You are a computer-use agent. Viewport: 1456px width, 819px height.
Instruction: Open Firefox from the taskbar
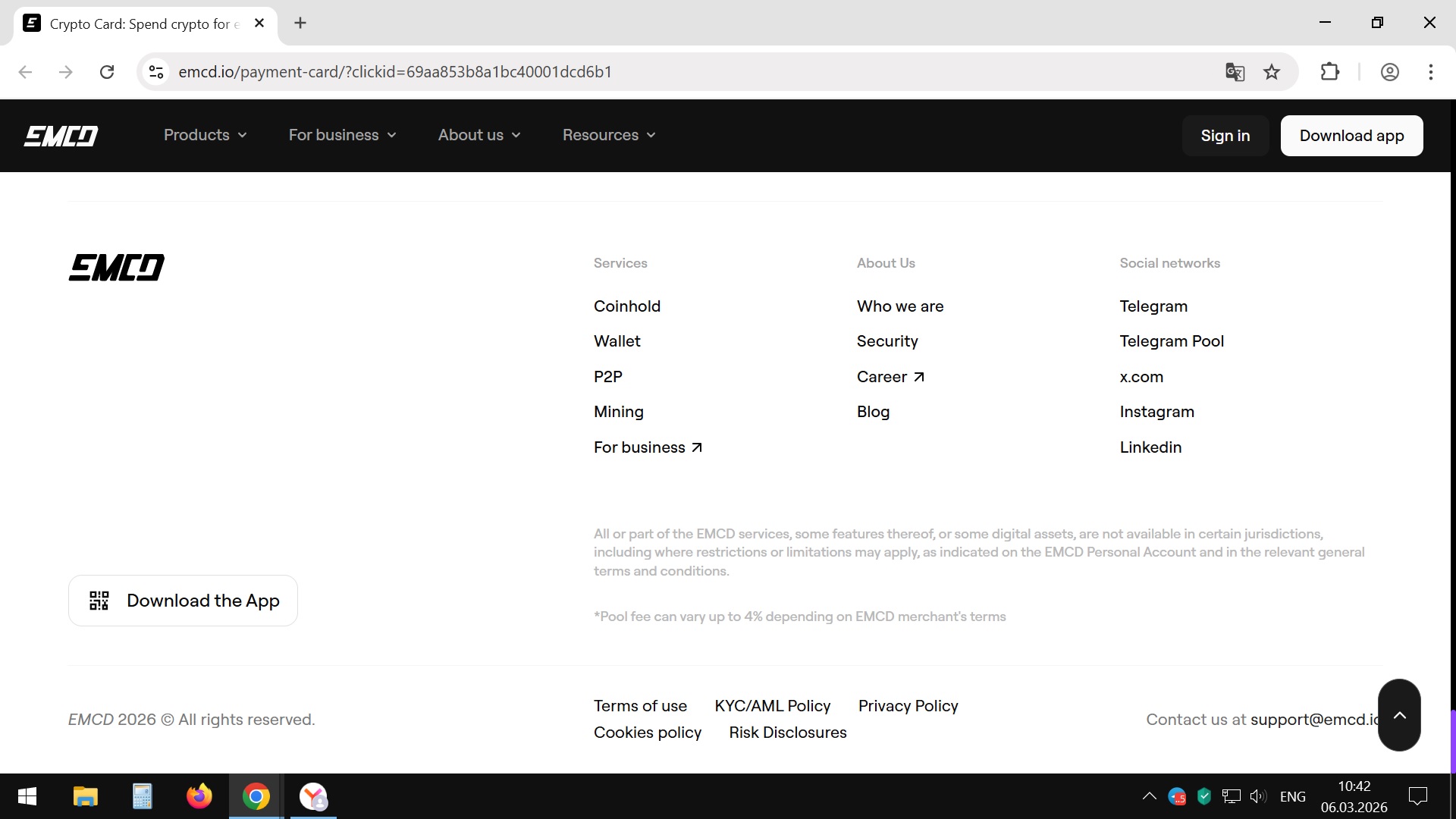pos(199,796)
